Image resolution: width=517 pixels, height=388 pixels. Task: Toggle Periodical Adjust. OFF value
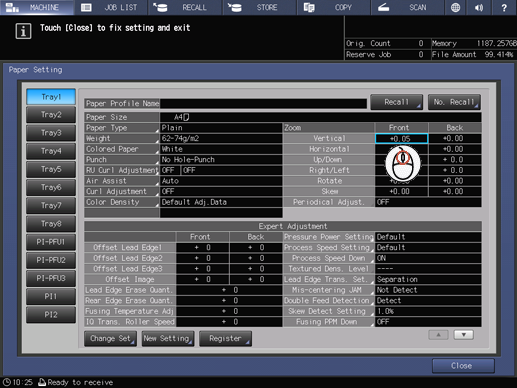(428, 202)
